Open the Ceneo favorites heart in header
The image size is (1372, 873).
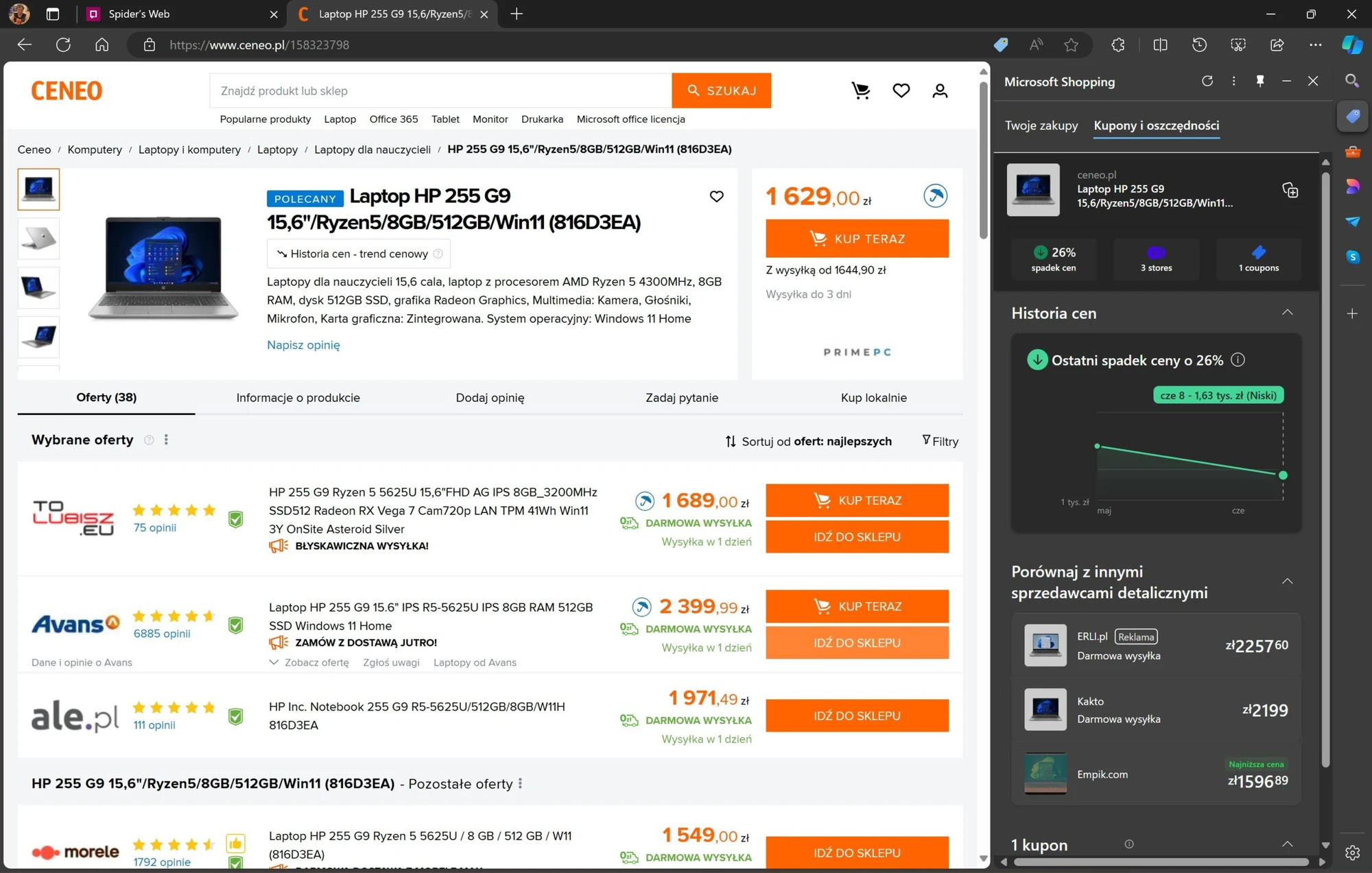[x=901, y=91]
